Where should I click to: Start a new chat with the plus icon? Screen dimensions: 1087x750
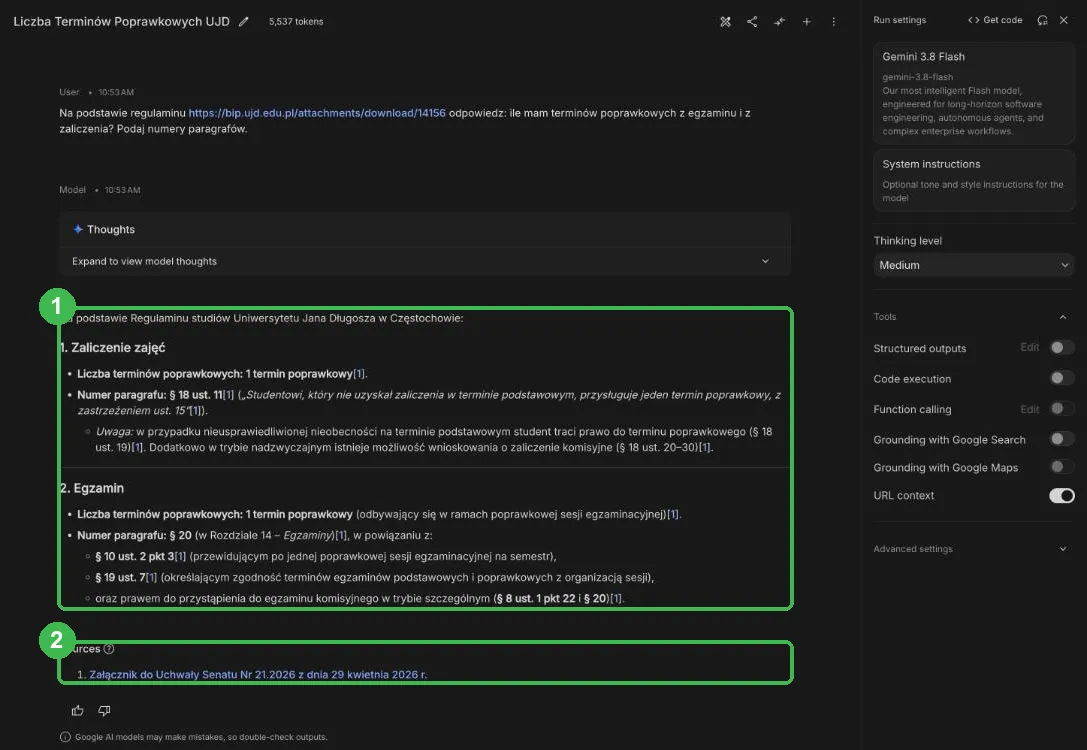coord(806,21)
